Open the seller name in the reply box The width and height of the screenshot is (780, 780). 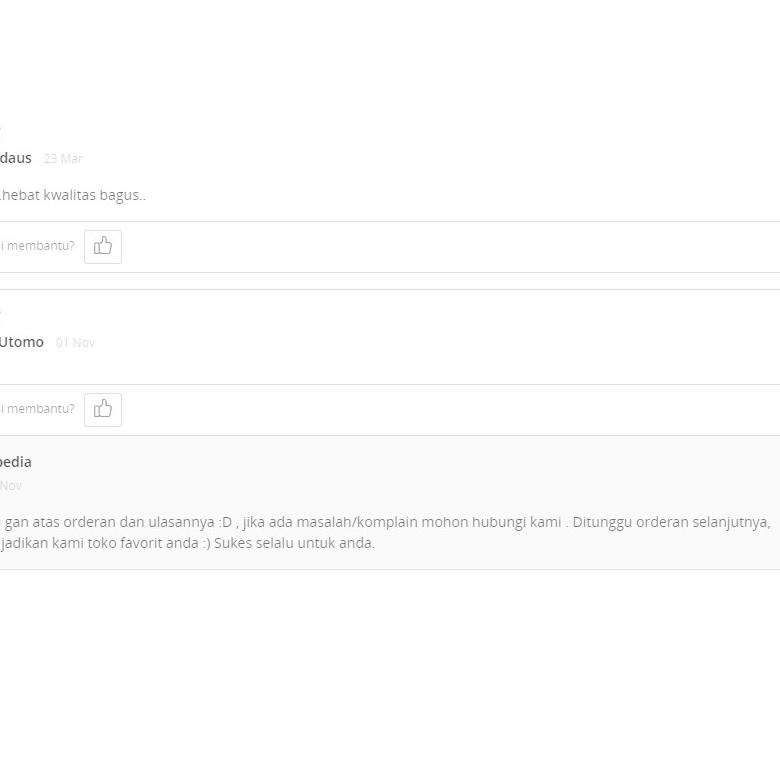pyautogui.click(x=16, y=462)
